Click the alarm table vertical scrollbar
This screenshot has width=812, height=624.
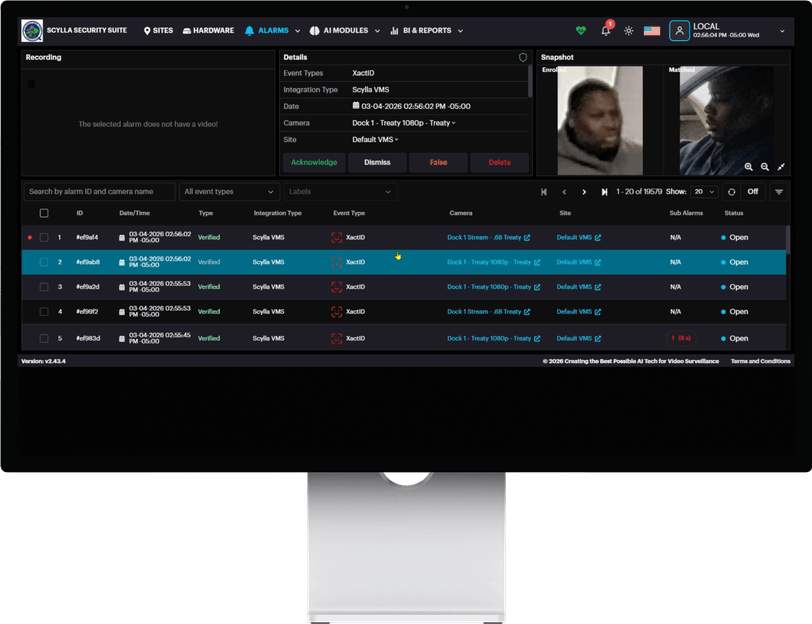[788, 240]
